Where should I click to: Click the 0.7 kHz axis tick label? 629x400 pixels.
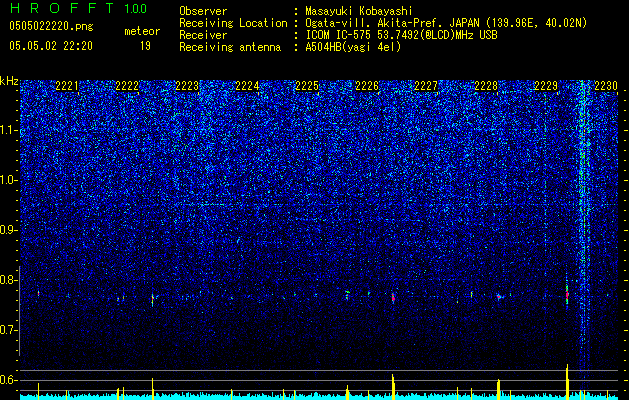point(9,330)
